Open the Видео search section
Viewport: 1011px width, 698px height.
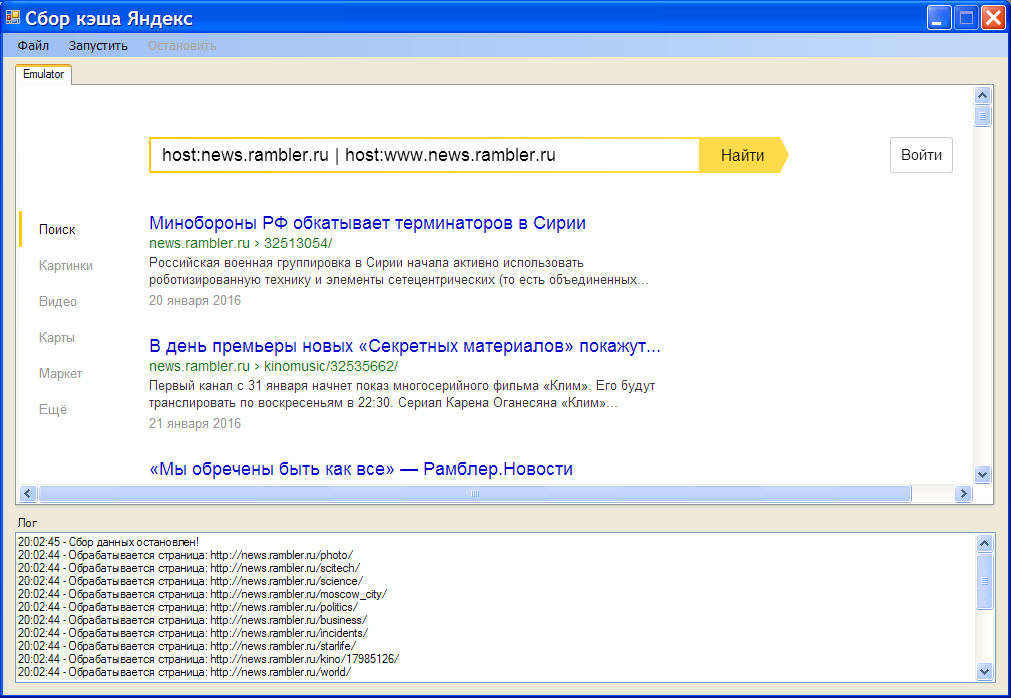point(57,302)
